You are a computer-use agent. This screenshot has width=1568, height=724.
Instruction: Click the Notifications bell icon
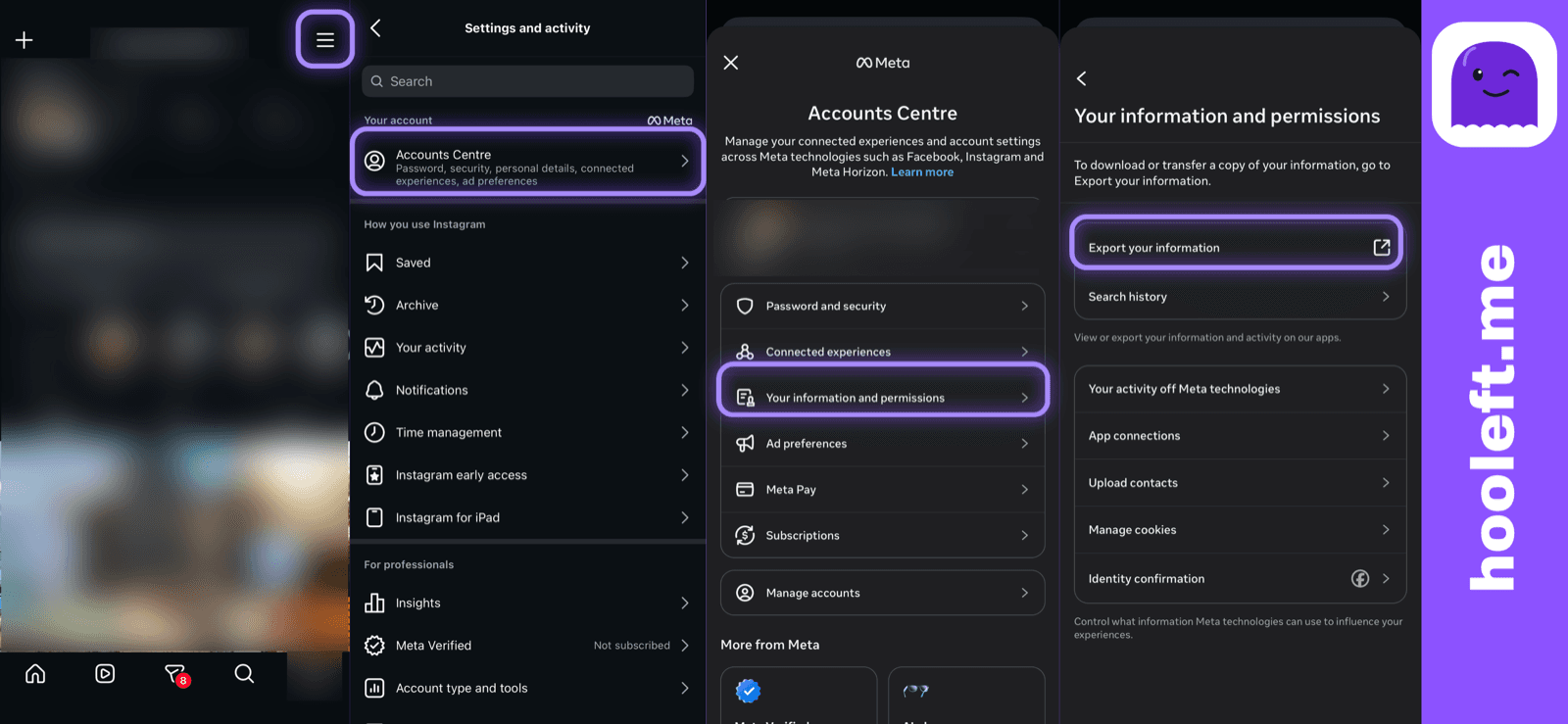pyautogui.click(x=374, y=390)
